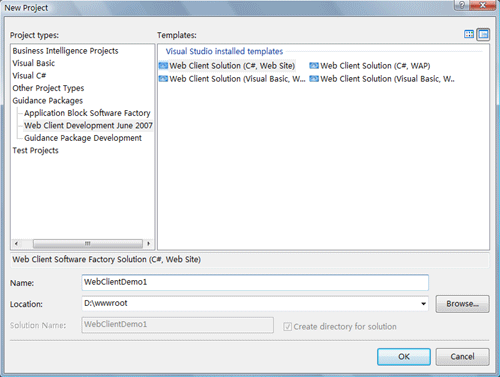
Task: Select Application Block Software Factory
Action: tap(87, 113)
